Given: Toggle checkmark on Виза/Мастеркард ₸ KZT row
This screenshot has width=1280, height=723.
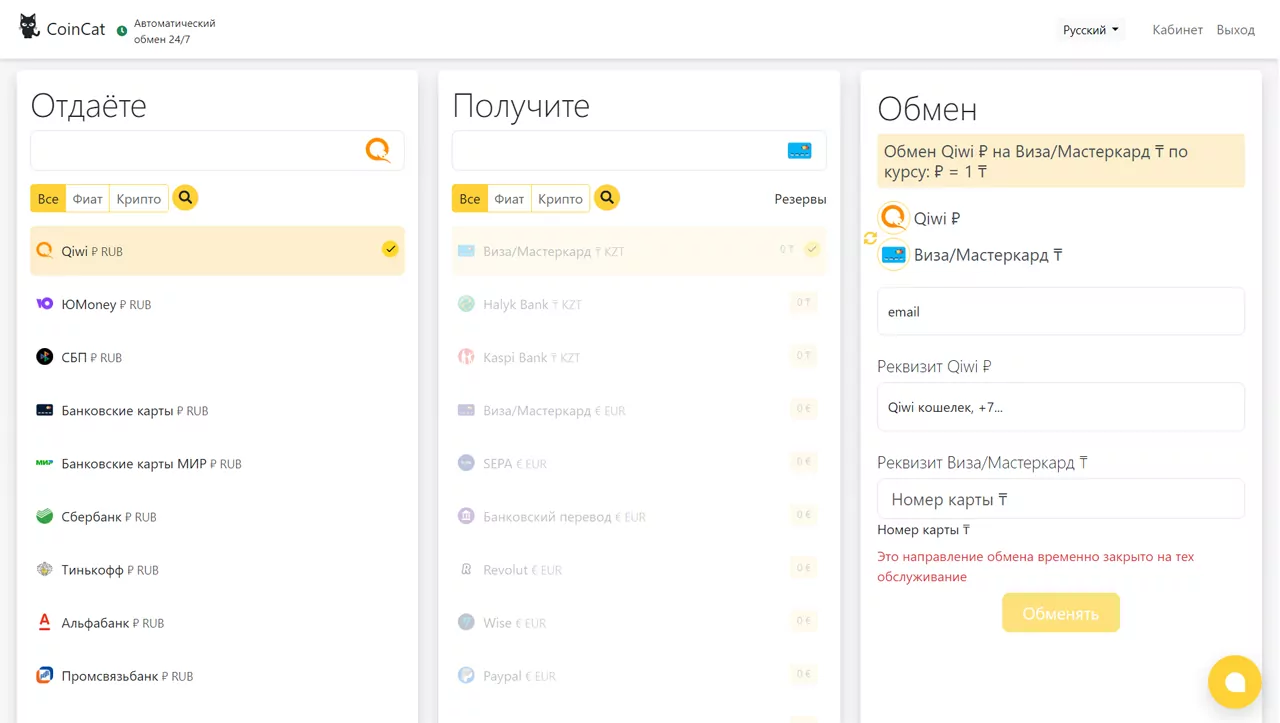Looking at the screenshot, I should click(x=812, y=249).
